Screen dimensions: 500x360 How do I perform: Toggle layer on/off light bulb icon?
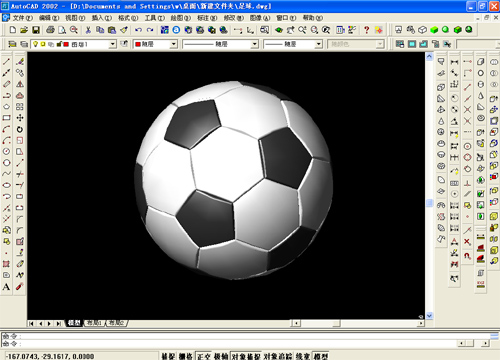pos(35,44)
